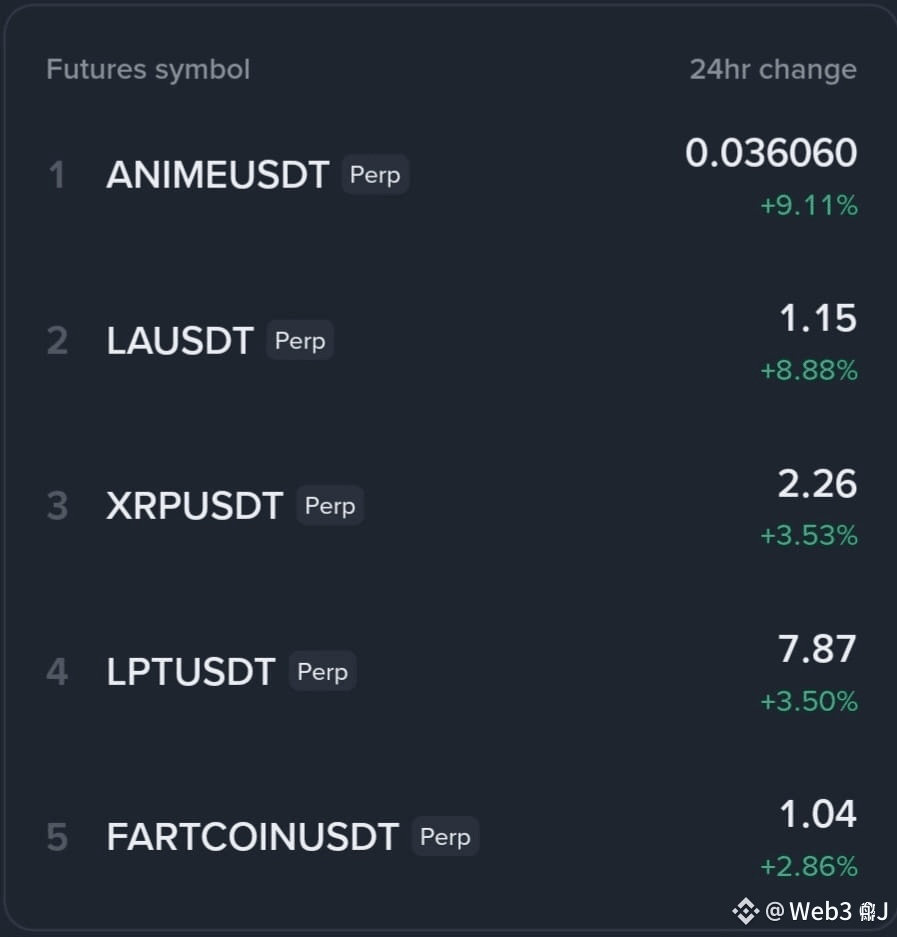Click the Perp label beside FARTCOINUSDT

click(446, 836)
